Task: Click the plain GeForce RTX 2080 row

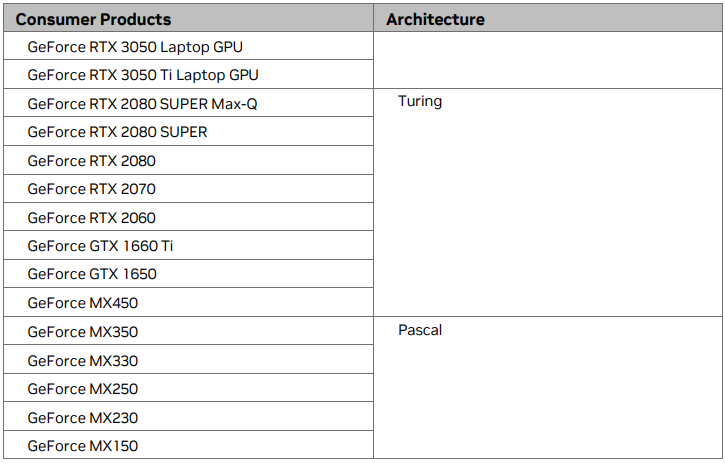Action: 92,161
